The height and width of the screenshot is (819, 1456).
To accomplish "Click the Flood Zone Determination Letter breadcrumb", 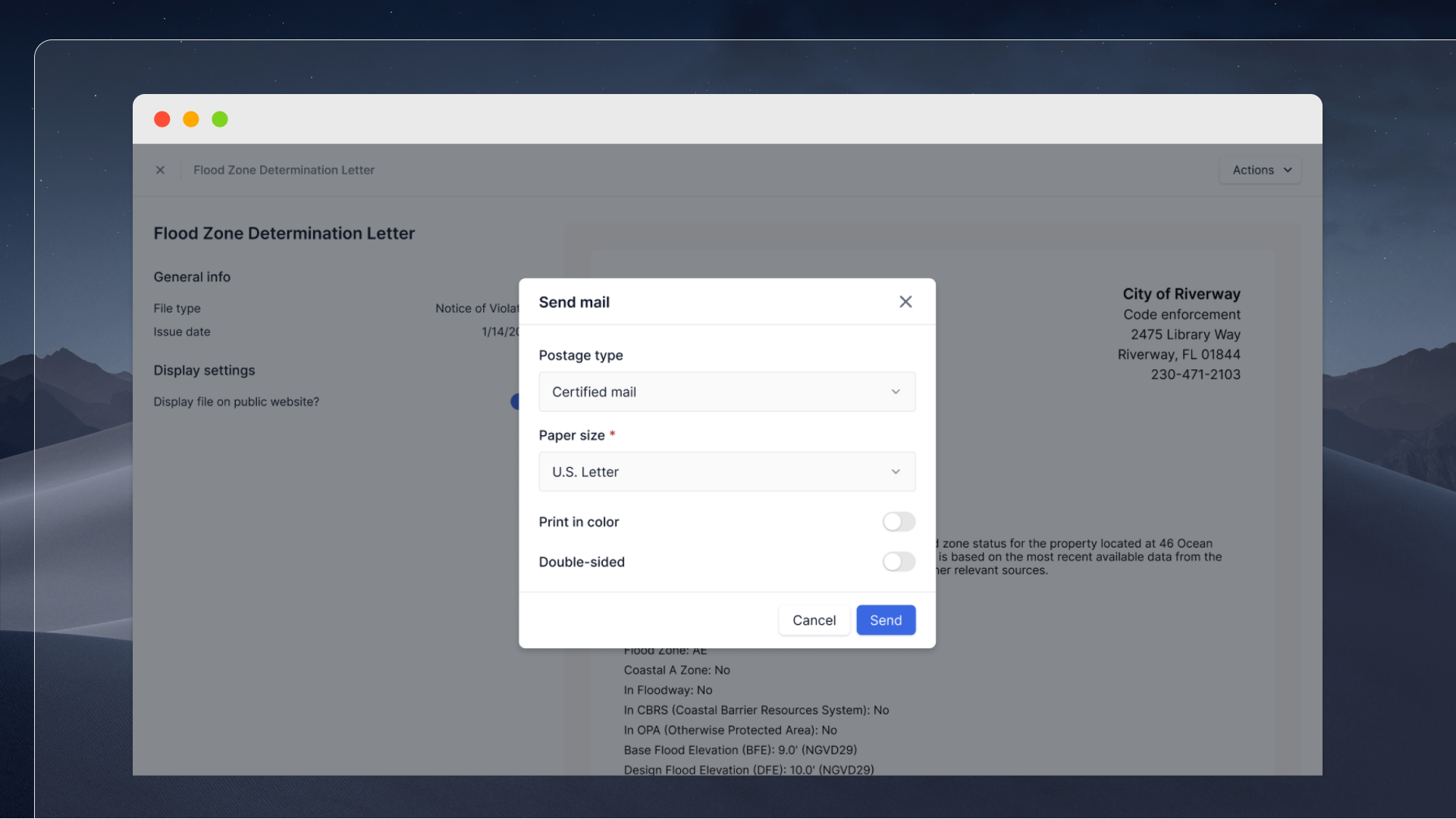I will [284, 170].
